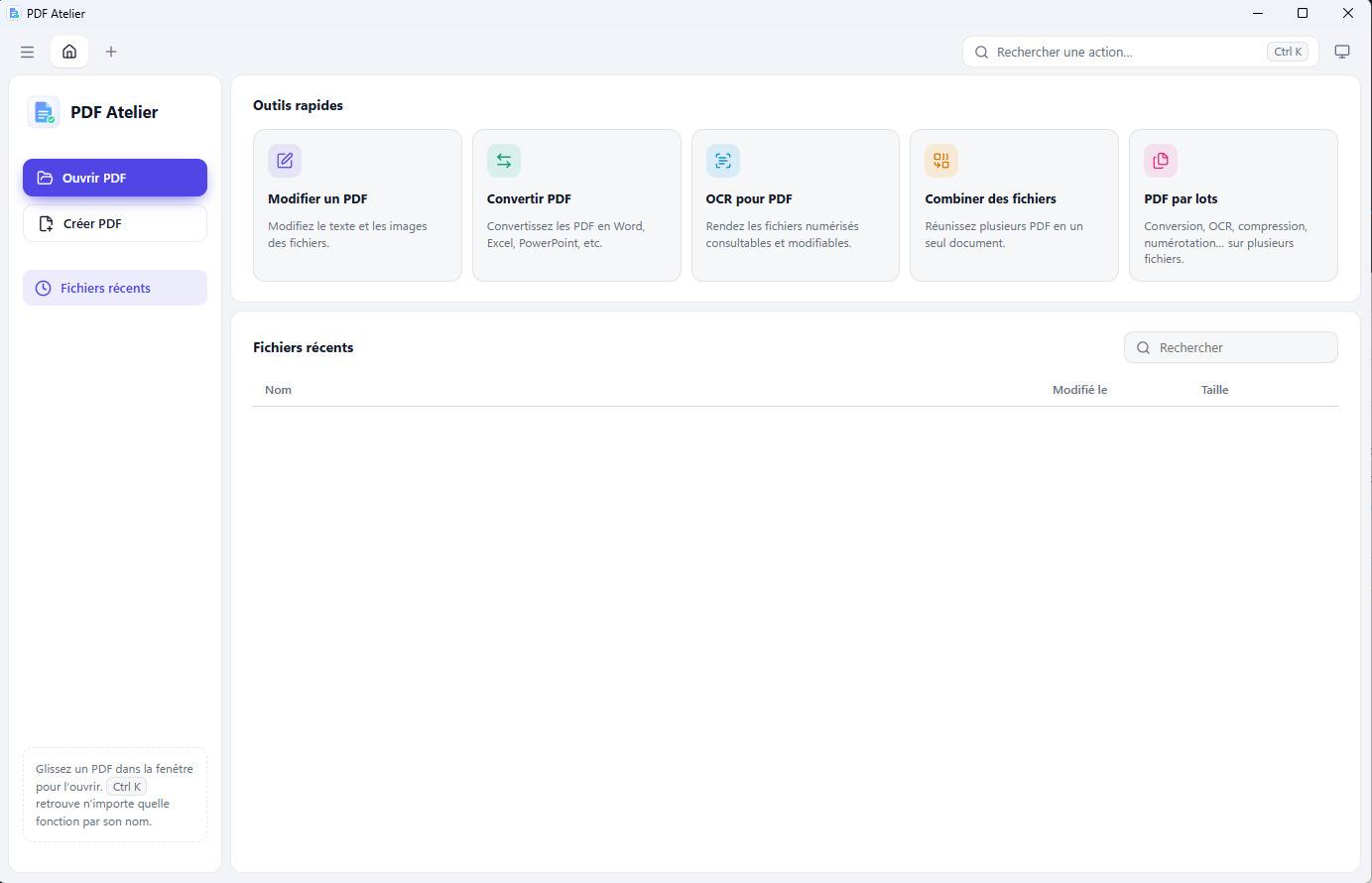
Task: Sort by the Taille column header
Action: (1214, 390)
